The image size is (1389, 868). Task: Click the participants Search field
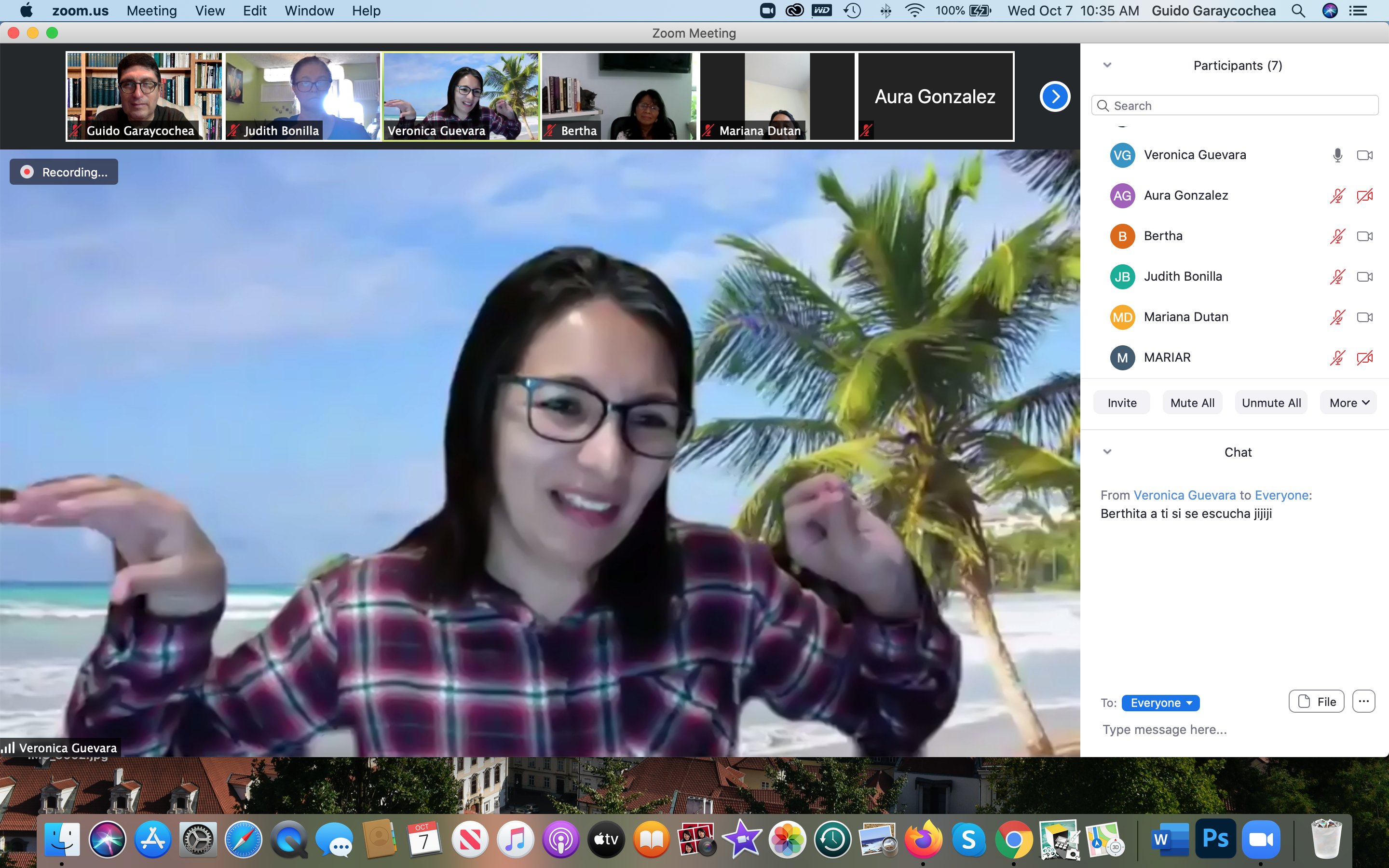pos(1234,106)
